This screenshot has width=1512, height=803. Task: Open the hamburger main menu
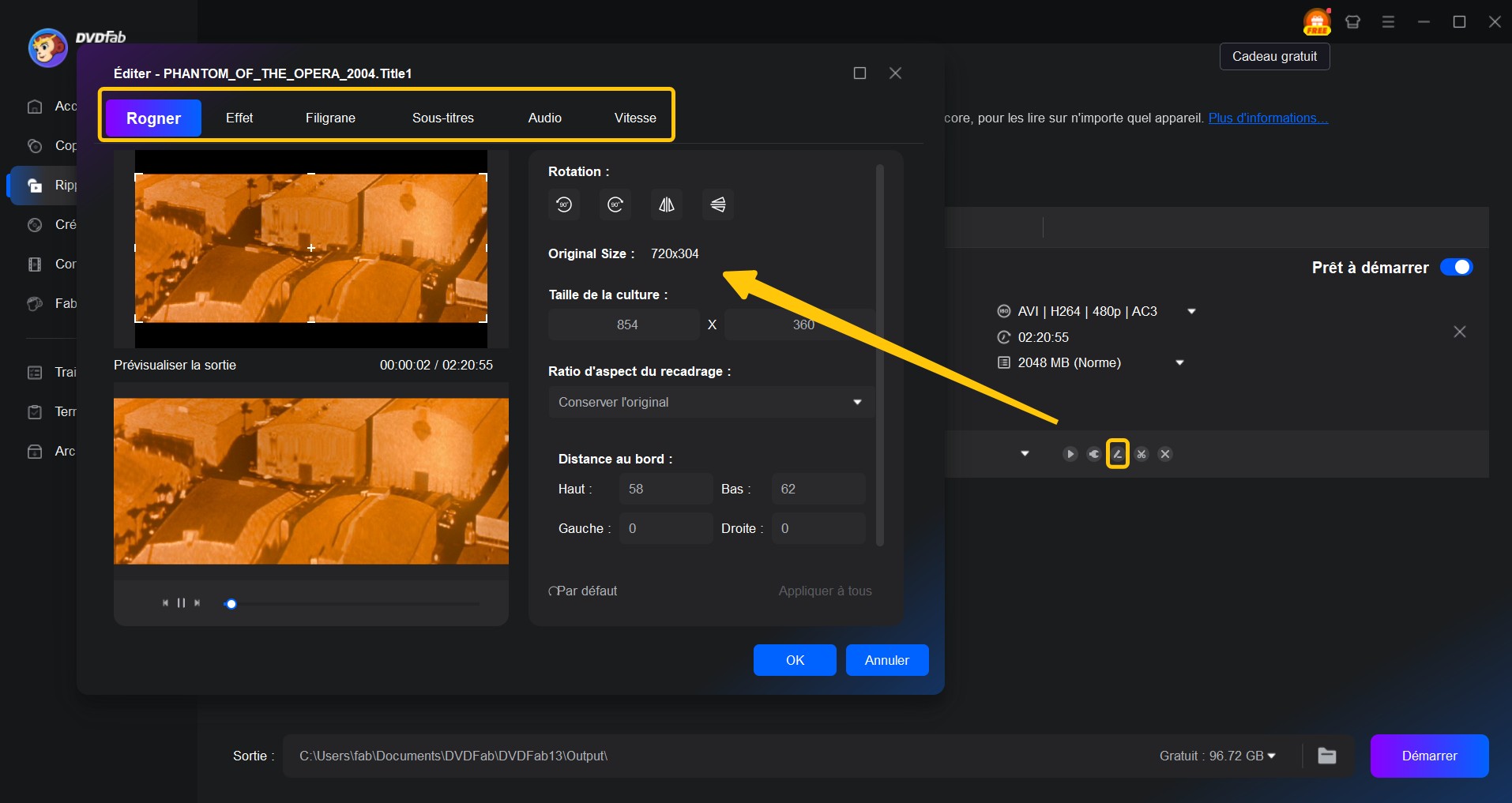coord(1388,22)
